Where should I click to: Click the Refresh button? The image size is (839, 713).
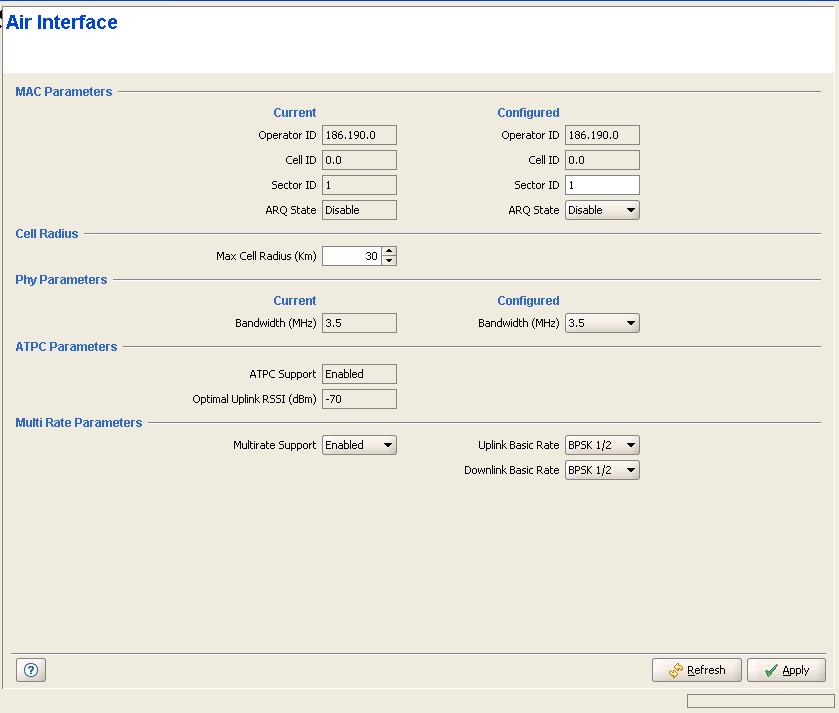696,670
